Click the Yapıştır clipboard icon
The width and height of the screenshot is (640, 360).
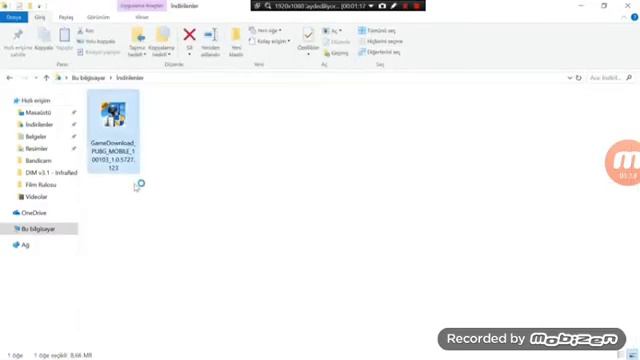(x=64, y=35)
